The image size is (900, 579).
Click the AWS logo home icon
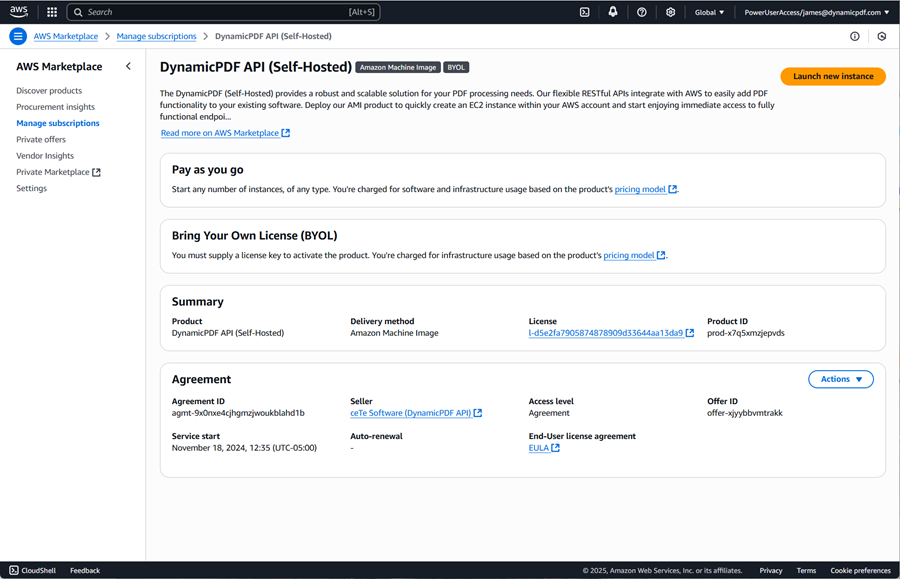(x=18, y=11)
